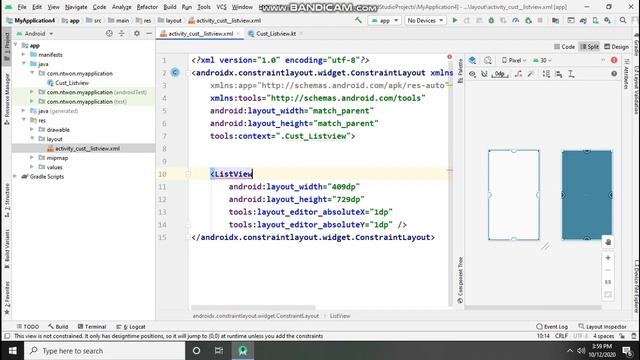Click Collapse All icon in Project panel
The image size is (640, 360).
tap(122, 33)
